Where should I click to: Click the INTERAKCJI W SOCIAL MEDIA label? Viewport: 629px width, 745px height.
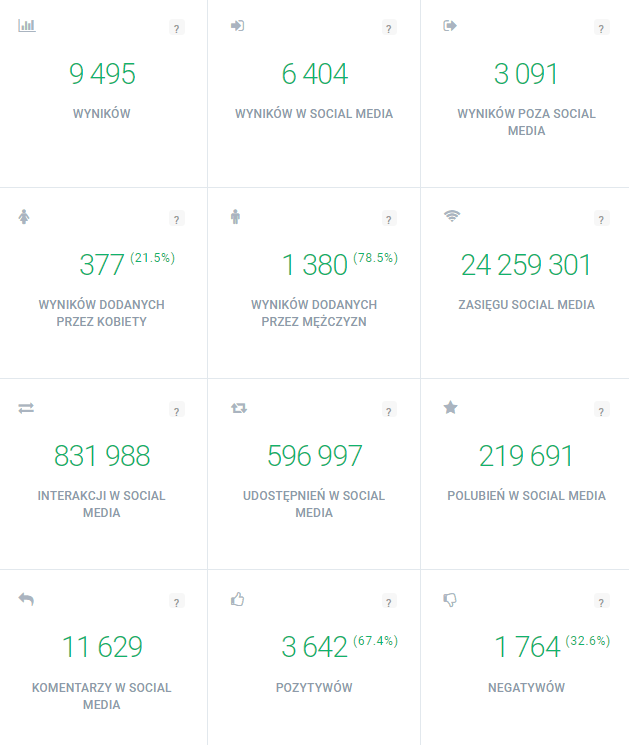(x=102, y=504)
